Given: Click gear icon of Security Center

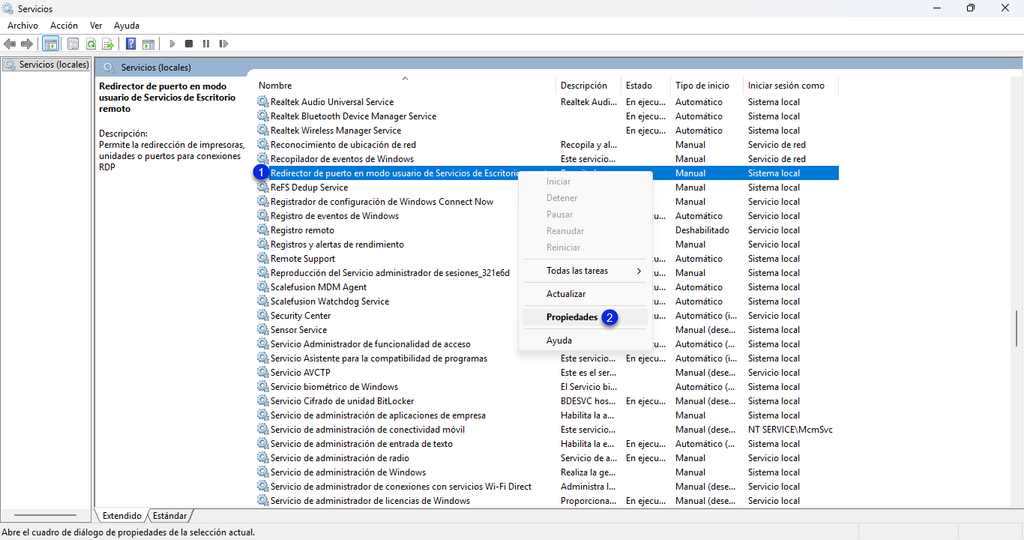Looking at the screenshot, I should coord(263,315).
